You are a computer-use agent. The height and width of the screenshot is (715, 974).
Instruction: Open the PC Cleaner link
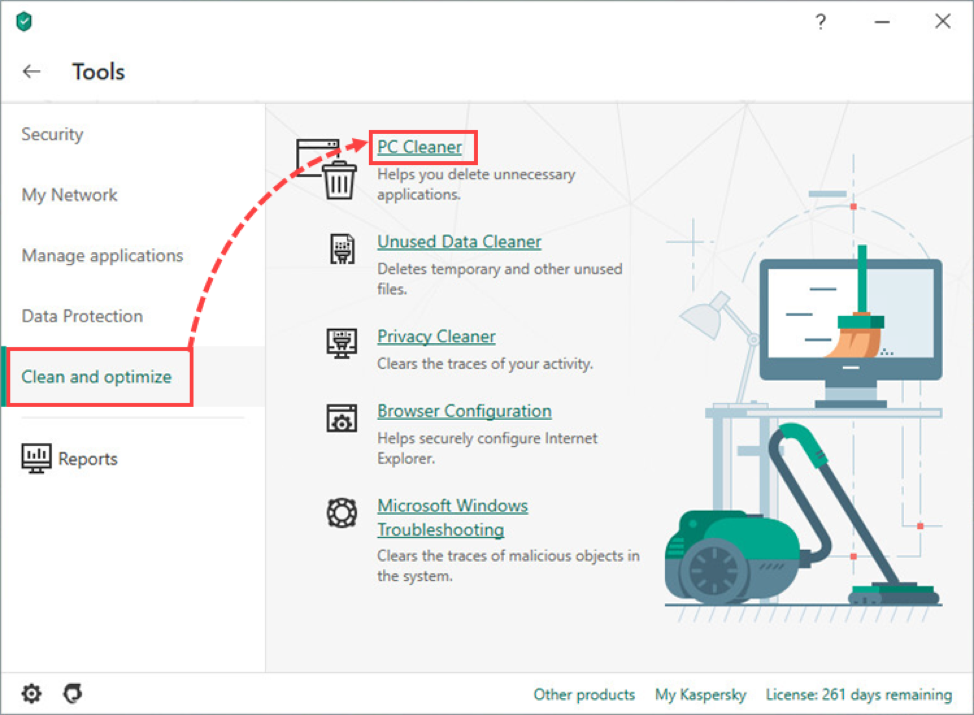(x=419, y=147)
